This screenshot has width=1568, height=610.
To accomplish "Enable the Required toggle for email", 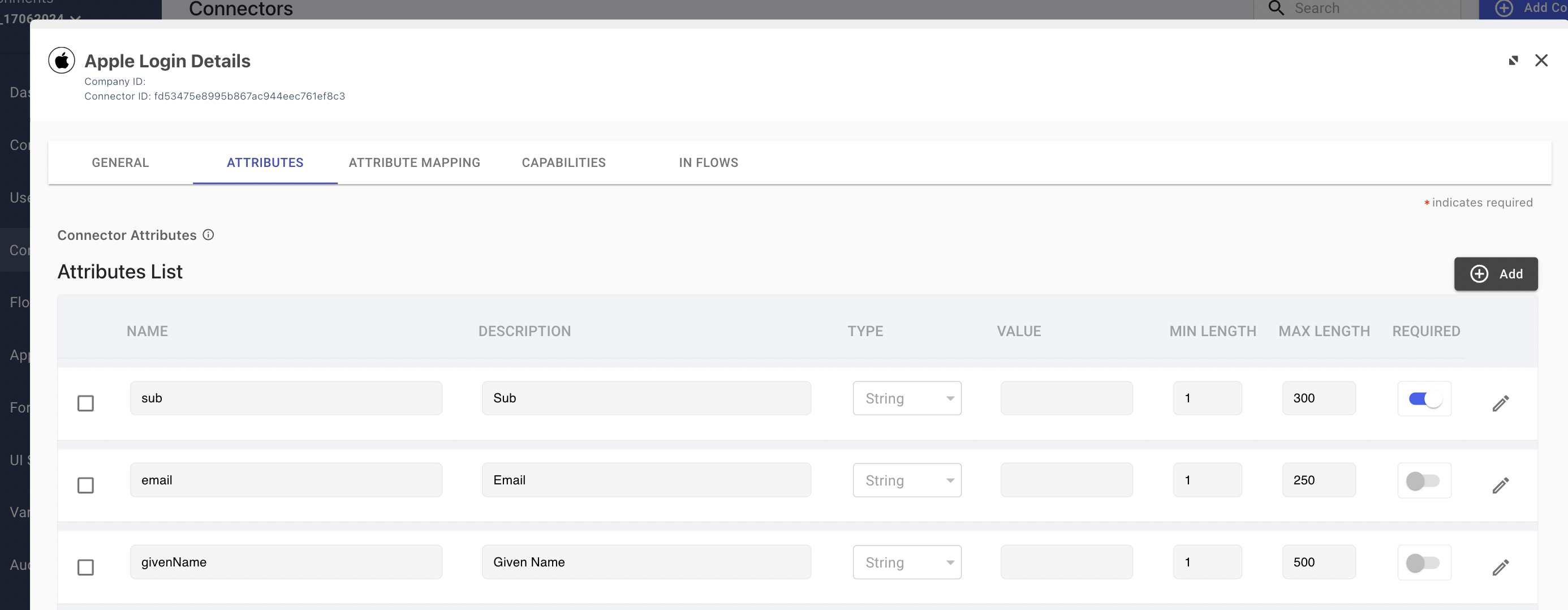I will [1423, 481].
